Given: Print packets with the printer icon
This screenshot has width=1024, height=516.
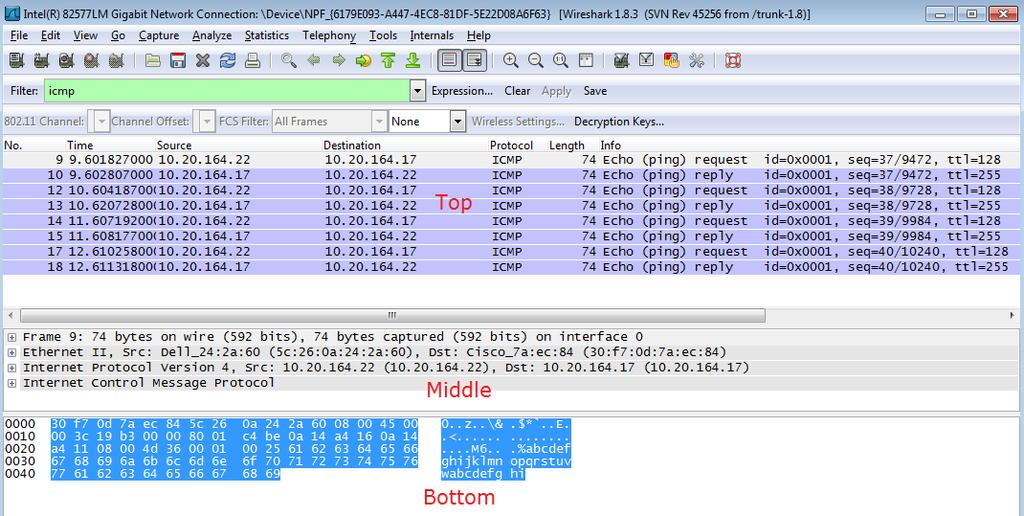Looking at the screenshot, I should 253,61.
